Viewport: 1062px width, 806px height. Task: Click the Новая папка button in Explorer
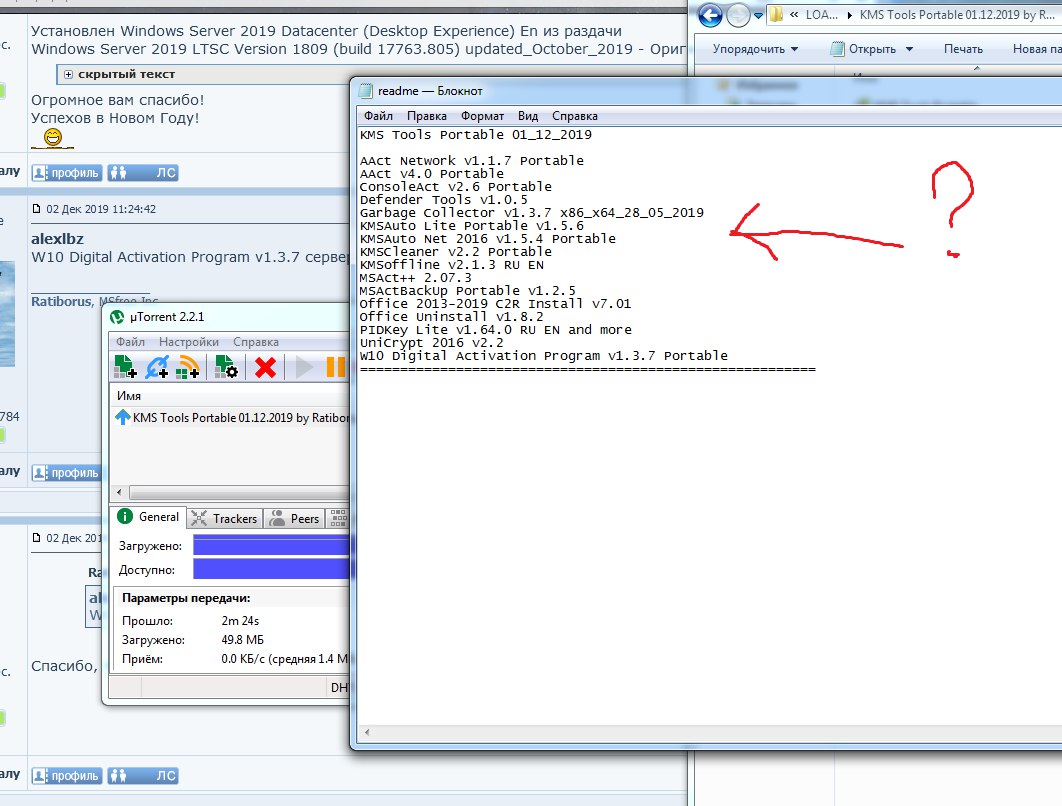(x=1036, y=49)
